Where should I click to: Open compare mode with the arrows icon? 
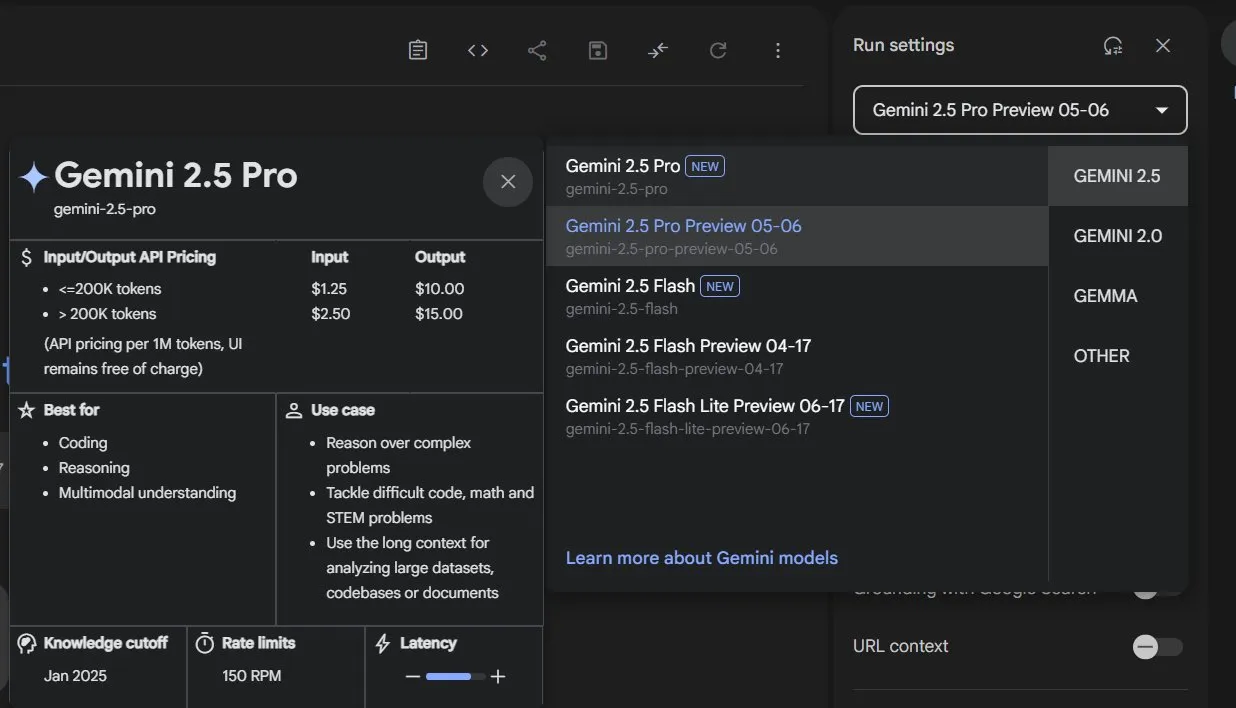point(658,50)
